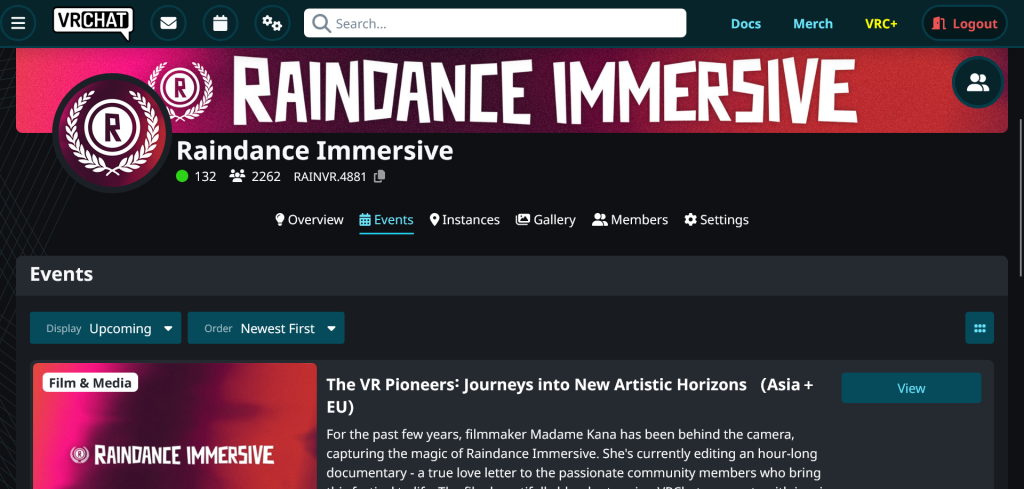1024x489 pixels.
Task: Click the member count 2262
Action: (x=266, y=176)
